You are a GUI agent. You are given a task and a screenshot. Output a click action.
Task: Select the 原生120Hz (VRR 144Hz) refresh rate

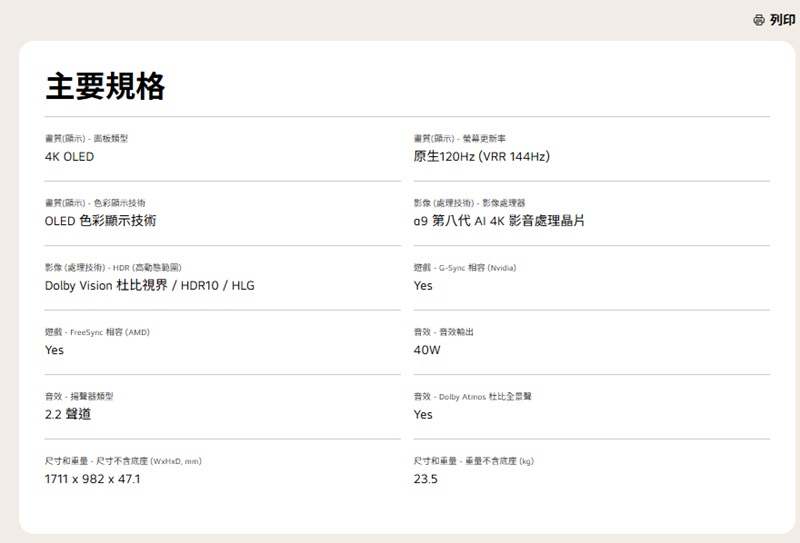pyautogui.click(x=481, y=157)
